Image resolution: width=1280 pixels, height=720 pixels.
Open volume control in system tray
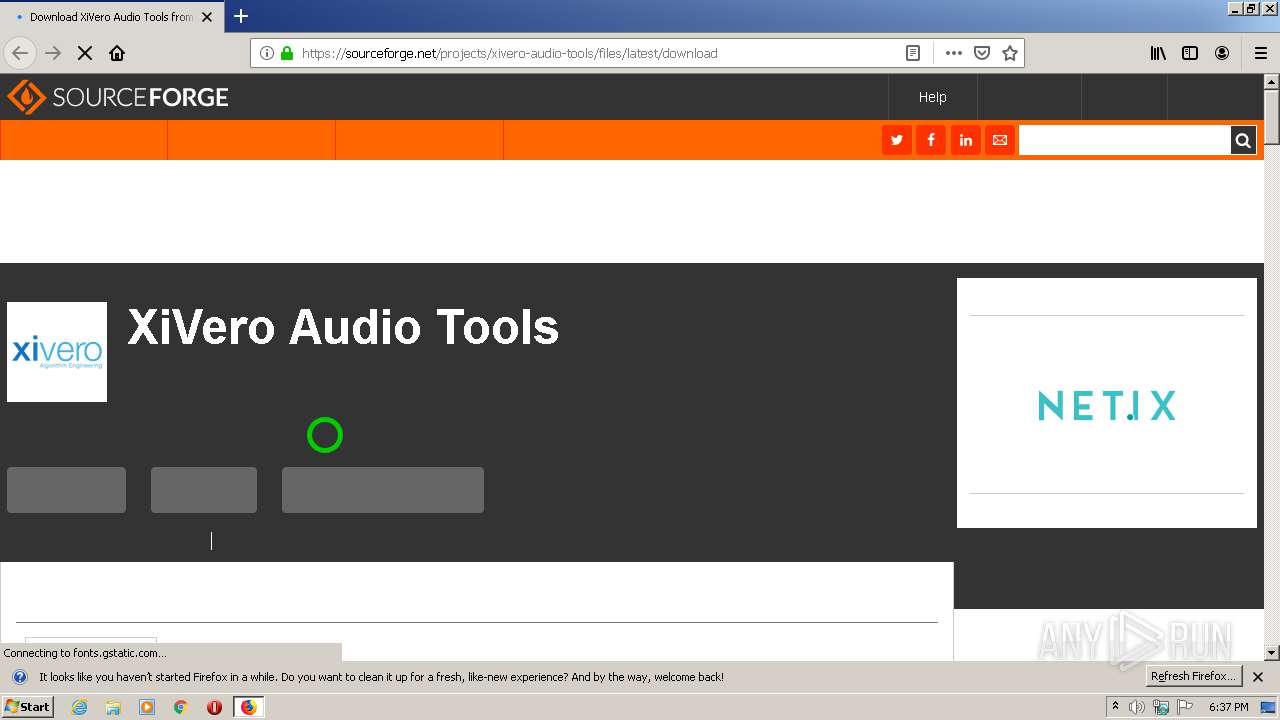pos(1136,707)
